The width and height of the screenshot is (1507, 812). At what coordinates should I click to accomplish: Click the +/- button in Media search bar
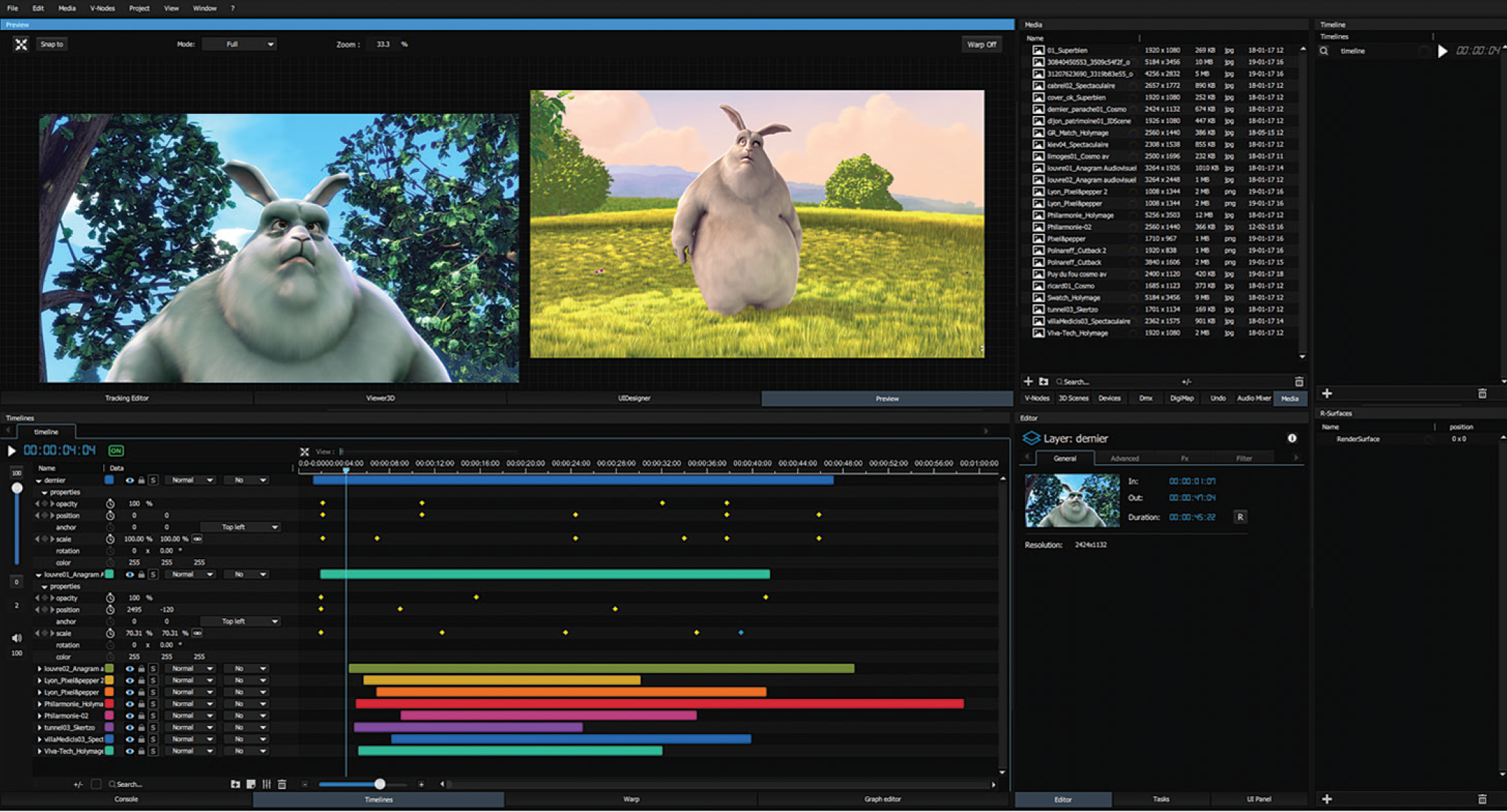click(x=1187, y=382)
